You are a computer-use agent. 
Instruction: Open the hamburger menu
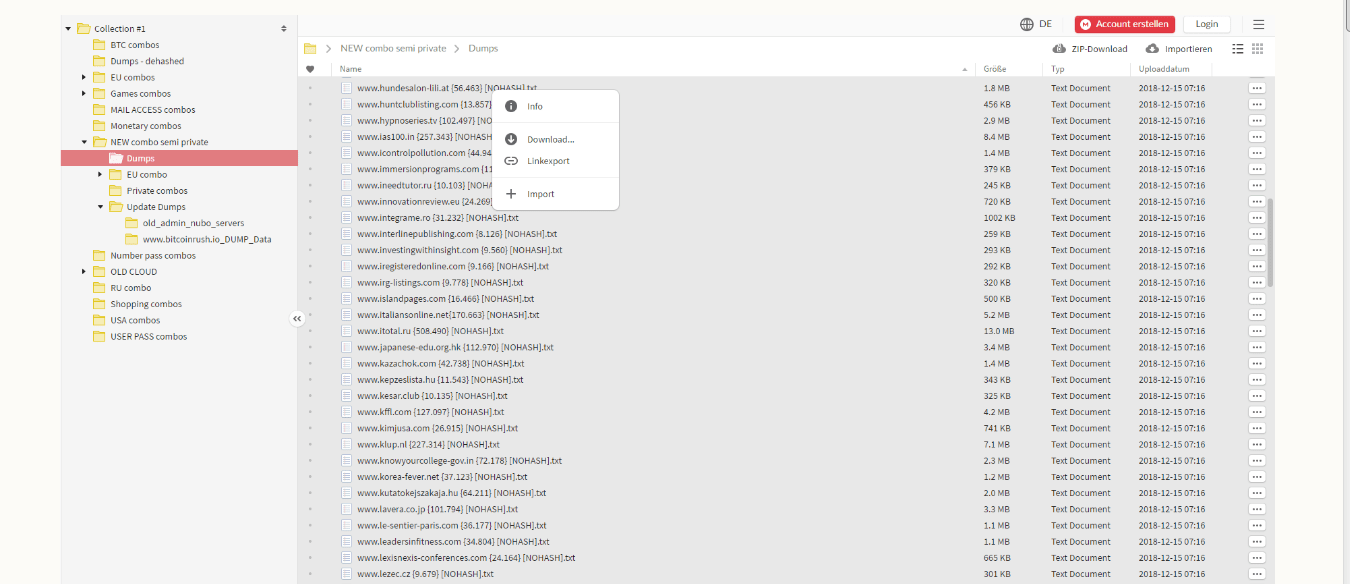pos(1258,24)
